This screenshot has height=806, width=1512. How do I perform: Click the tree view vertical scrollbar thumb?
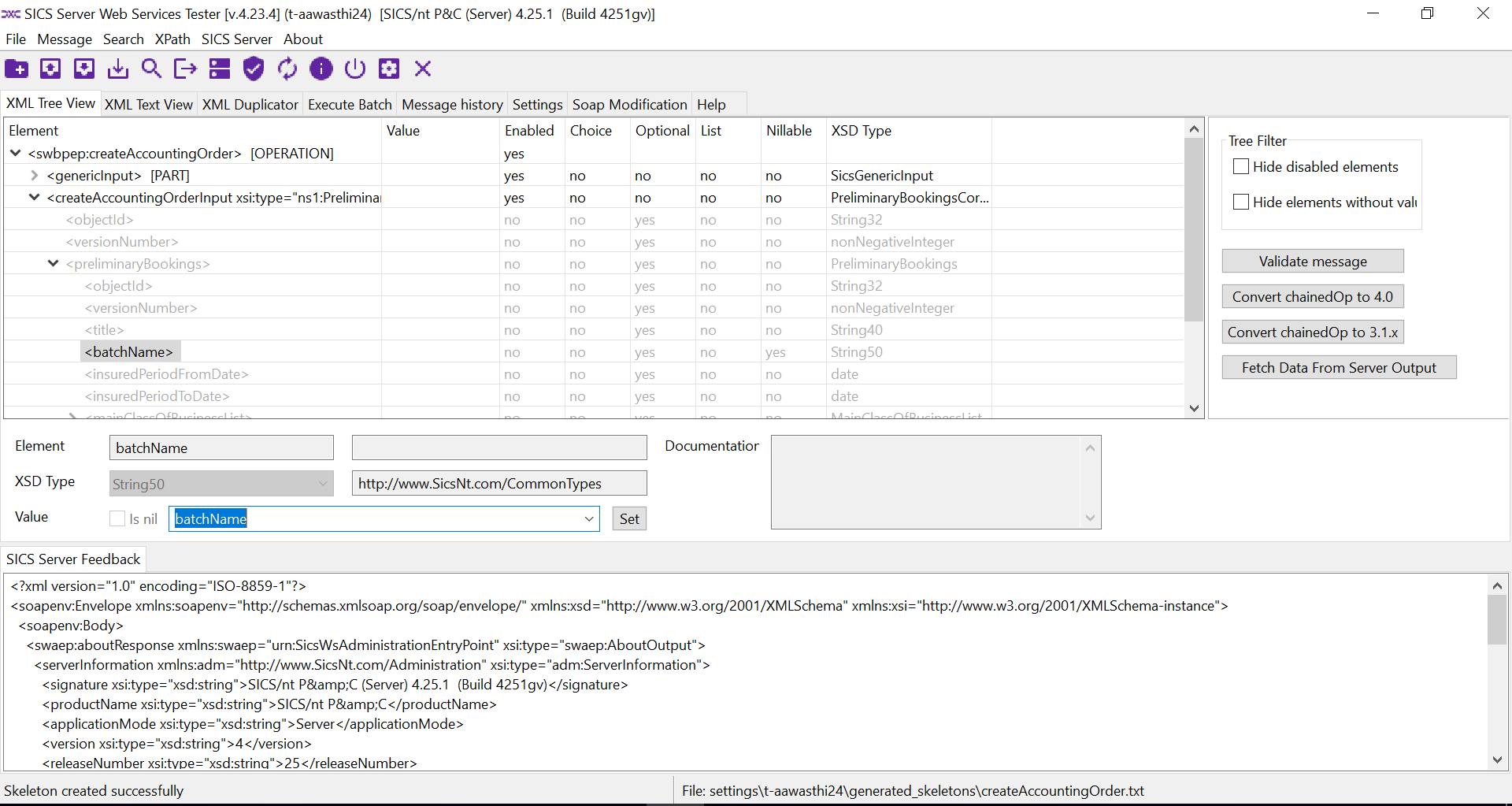coord(1194,228)
